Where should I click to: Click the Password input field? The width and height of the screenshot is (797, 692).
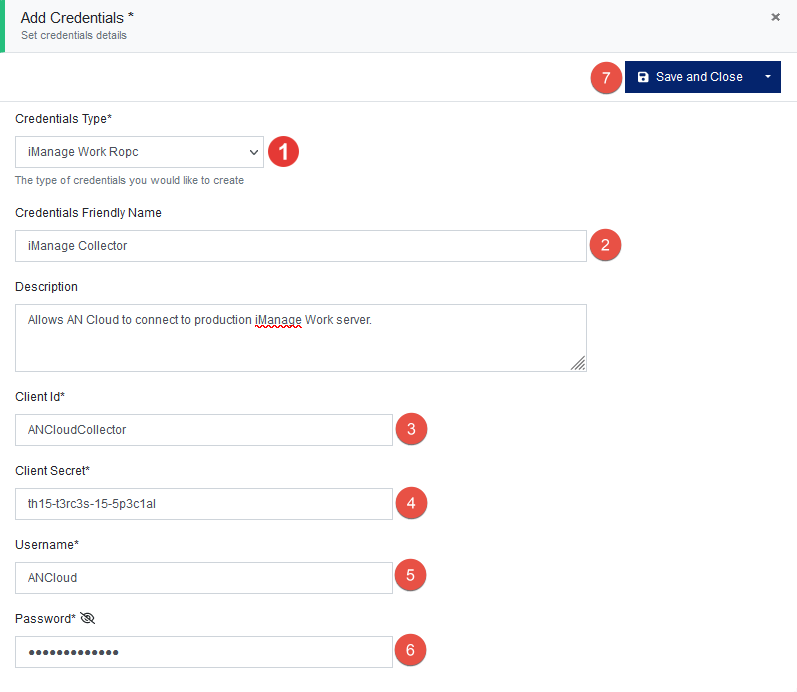click(204, 652)
